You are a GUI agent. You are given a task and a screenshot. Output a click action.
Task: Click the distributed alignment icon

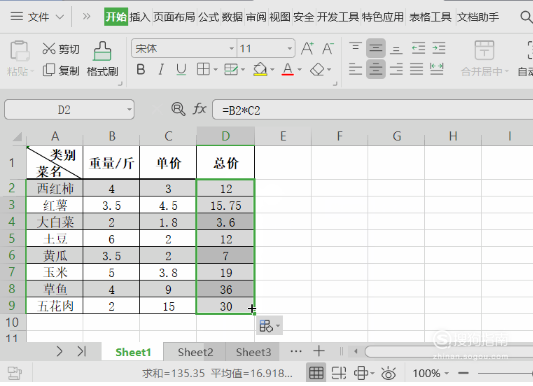(x=437, y=69)
